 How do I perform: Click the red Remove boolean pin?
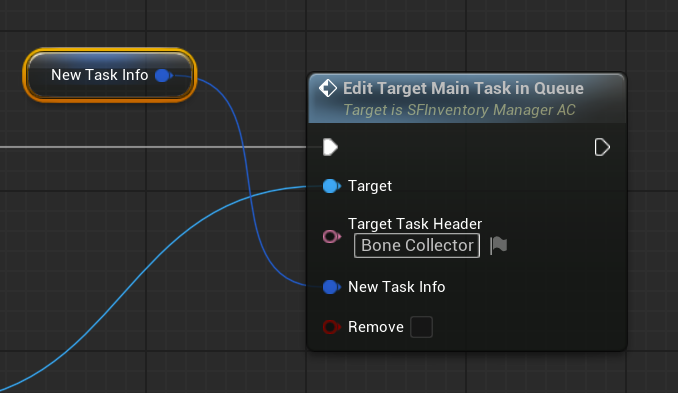332,327
